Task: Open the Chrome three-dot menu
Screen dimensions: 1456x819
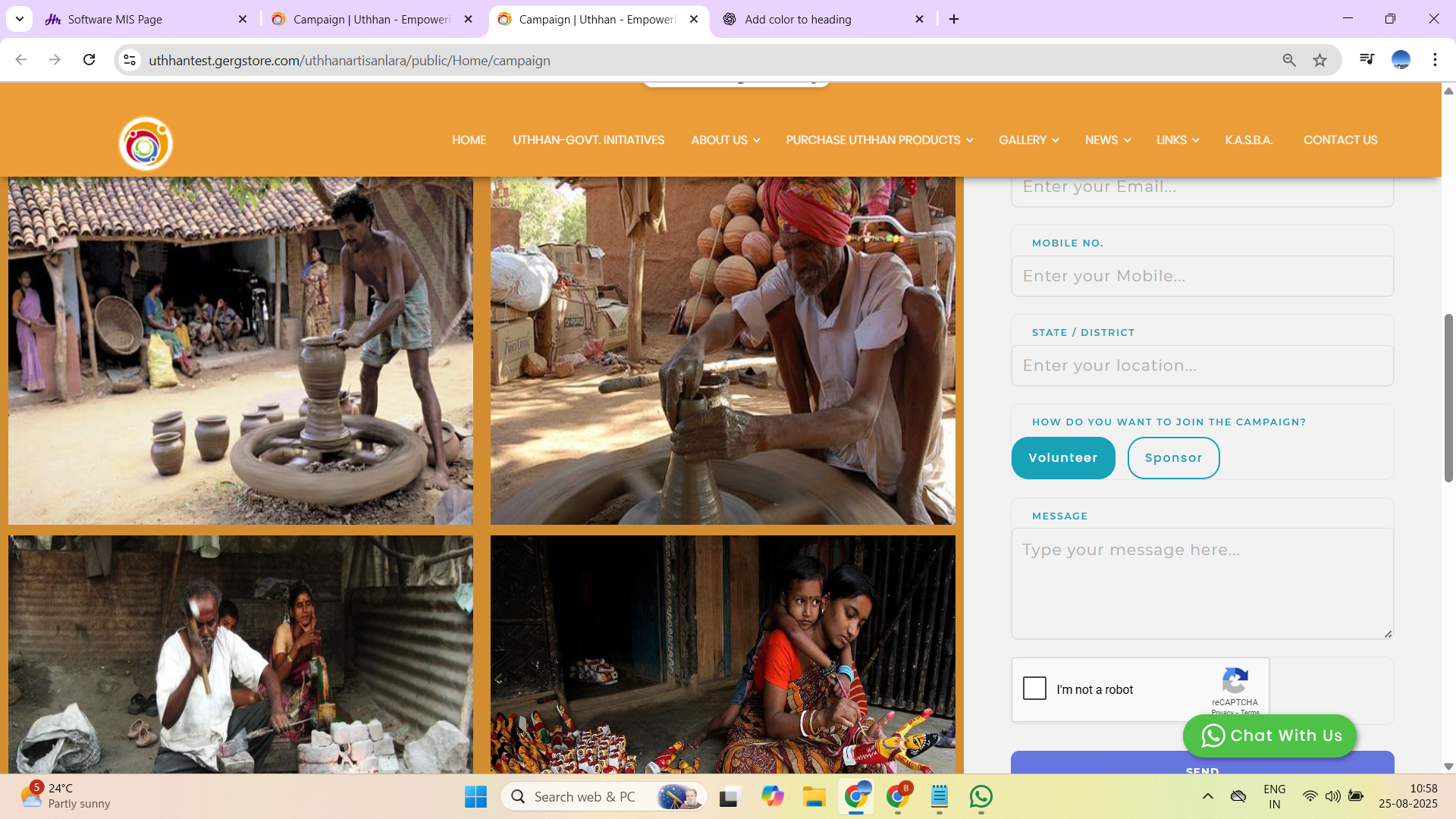Action: click(x=1435, y=60)
